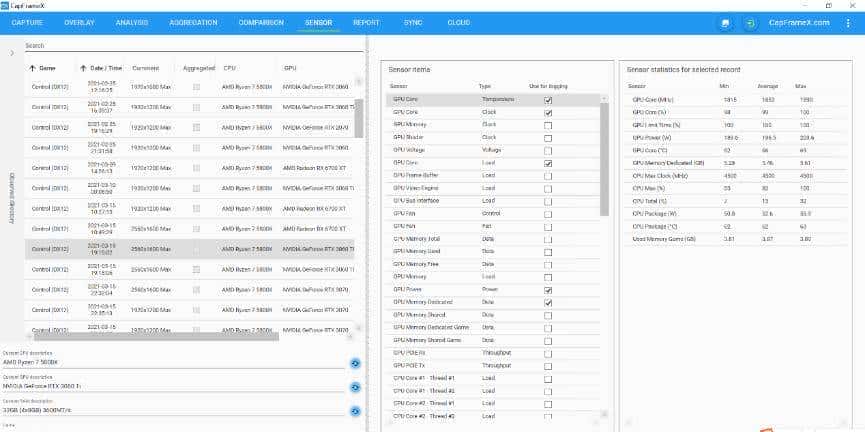Maximize the CapFrameX window
865x432 pixels.
[x=829, y=5]
